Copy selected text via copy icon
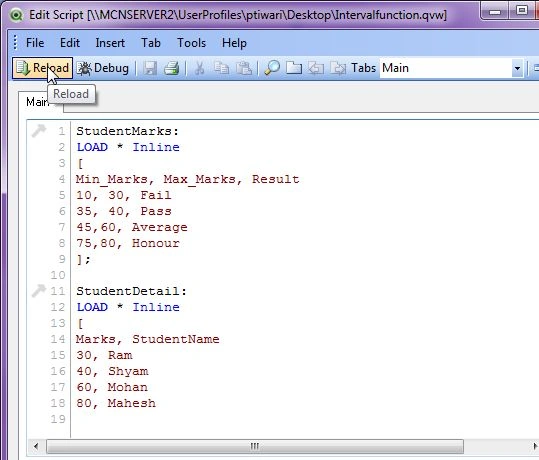This screenshot has height=460, width=539. tap(221, 68)
